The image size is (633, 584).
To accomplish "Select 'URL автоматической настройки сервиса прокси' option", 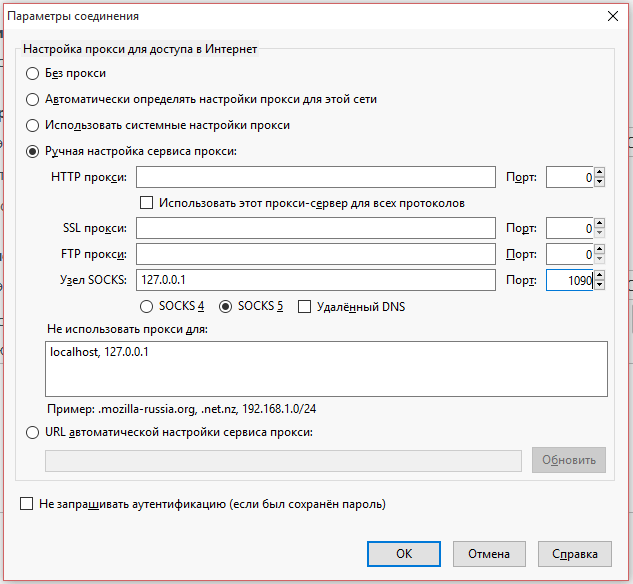I will click(x=33, y=432).
